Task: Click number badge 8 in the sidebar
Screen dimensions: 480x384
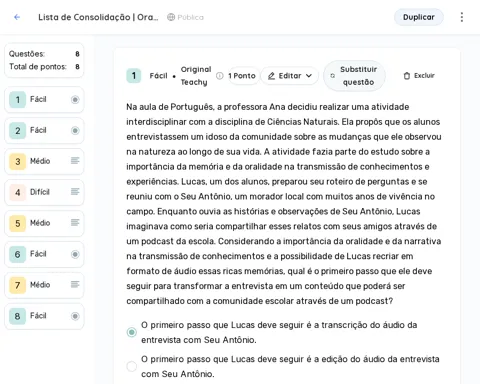Action: pos(18,316)
